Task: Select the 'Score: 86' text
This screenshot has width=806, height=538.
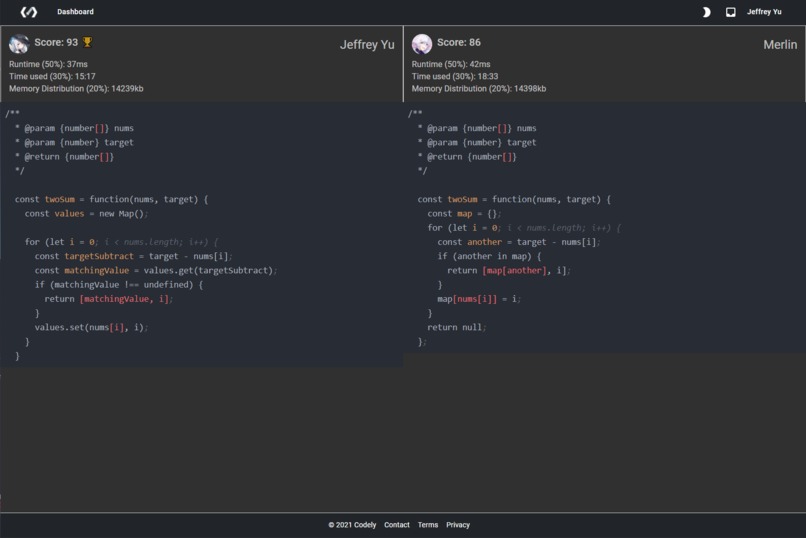Action: pyautogui.click(x=459, y=43)
